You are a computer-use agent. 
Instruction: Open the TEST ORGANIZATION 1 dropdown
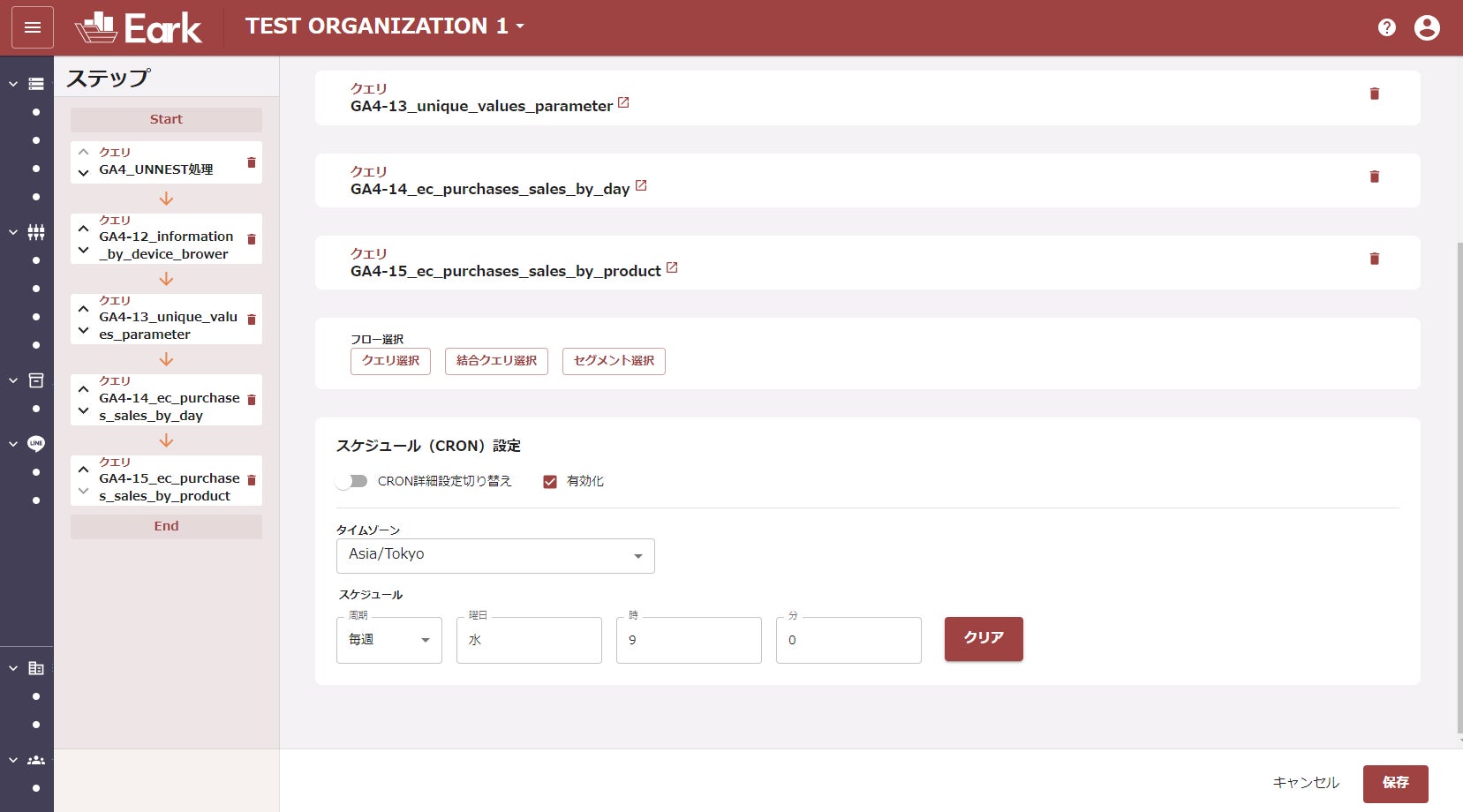(385, 26)
